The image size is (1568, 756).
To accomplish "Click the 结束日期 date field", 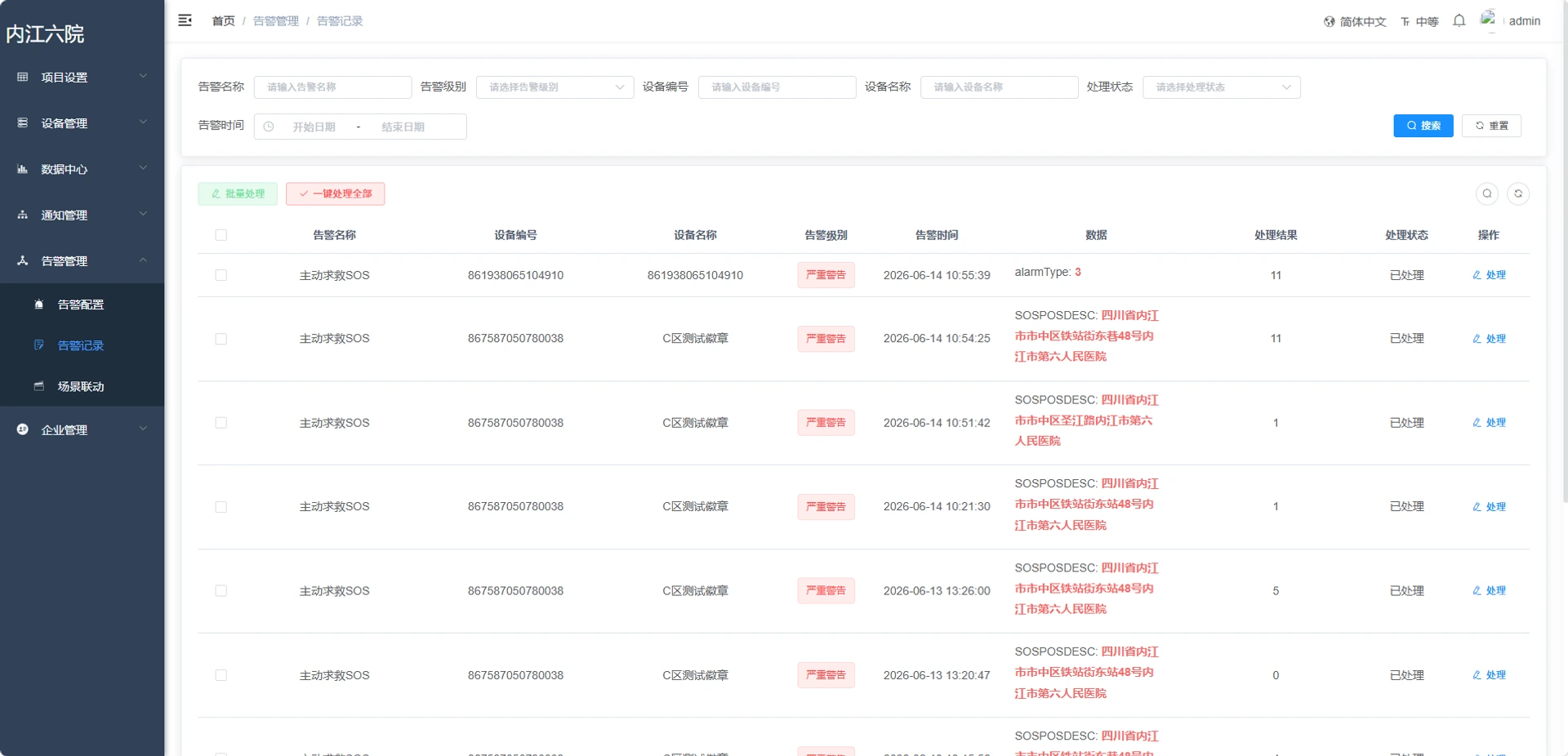I will pyautogui.click(x=403, y=127).
